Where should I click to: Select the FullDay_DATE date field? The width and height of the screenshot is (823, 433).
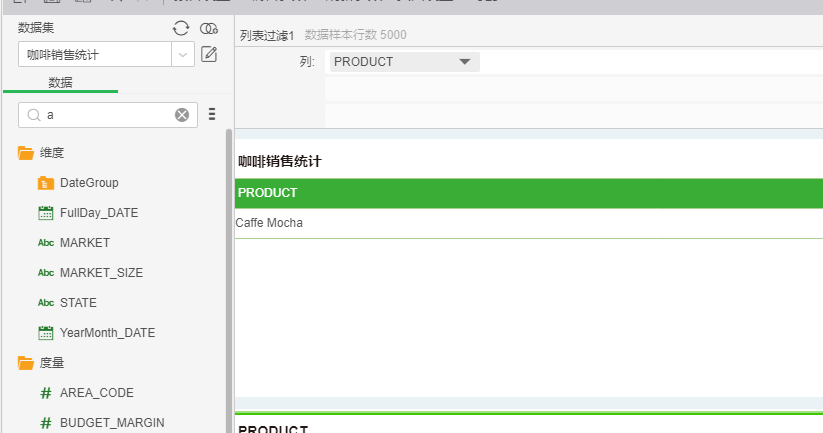pyautogui.click(x=98, y=213)
